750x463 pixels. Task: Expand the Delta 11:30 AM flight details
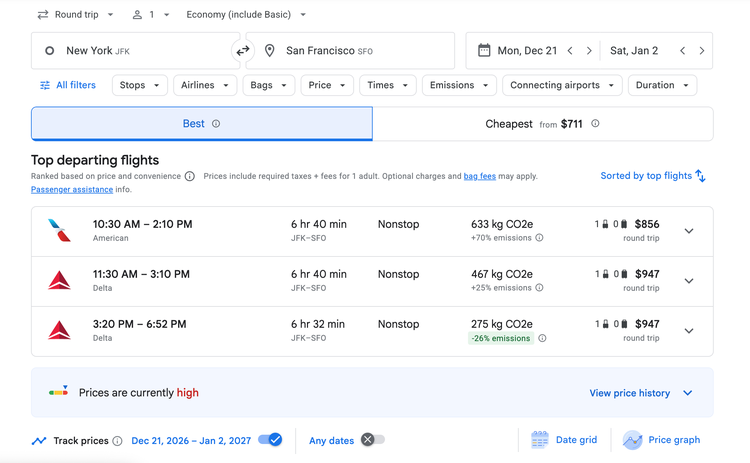(689, 281)
